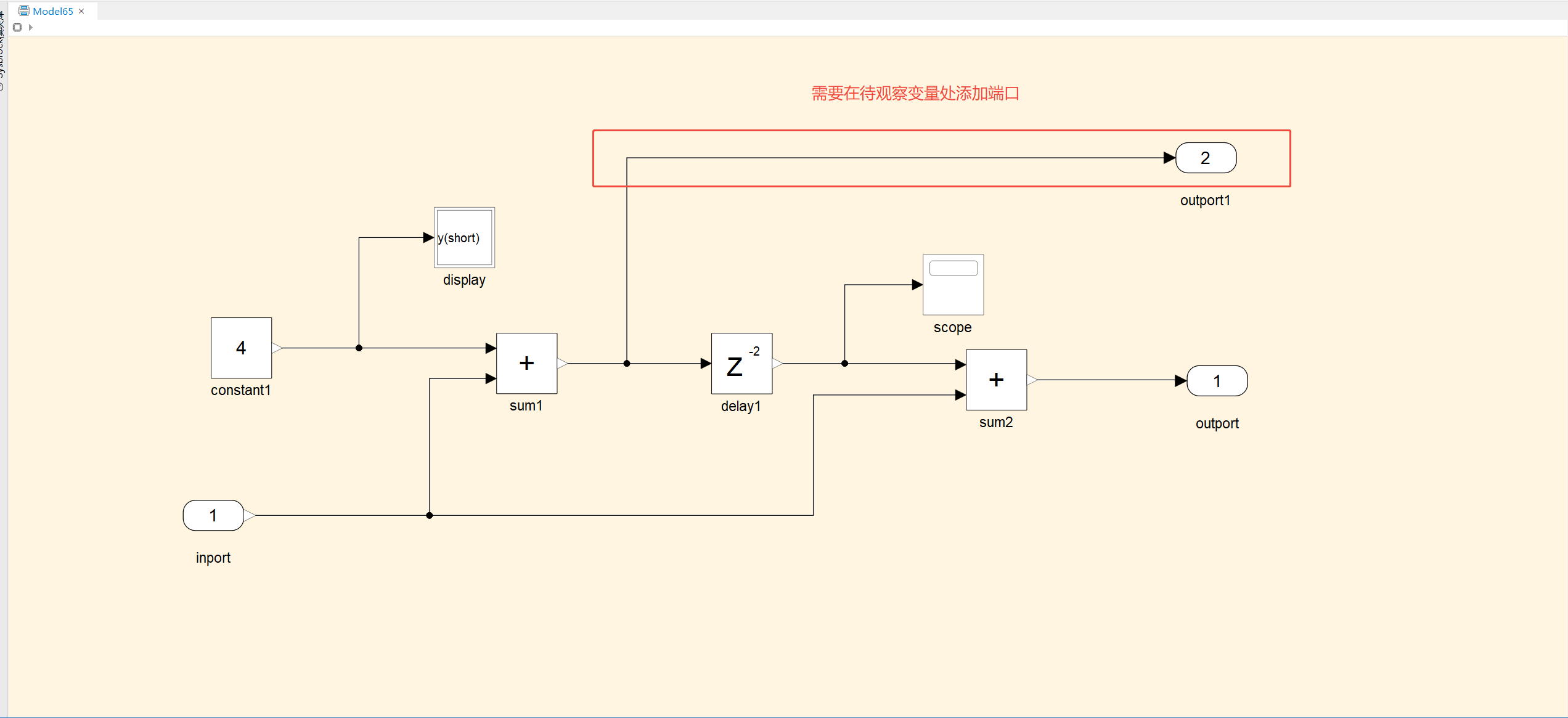1568x718 pixels.
Task: Select the inport block numbered 1
Action: [x=213, y=515]
